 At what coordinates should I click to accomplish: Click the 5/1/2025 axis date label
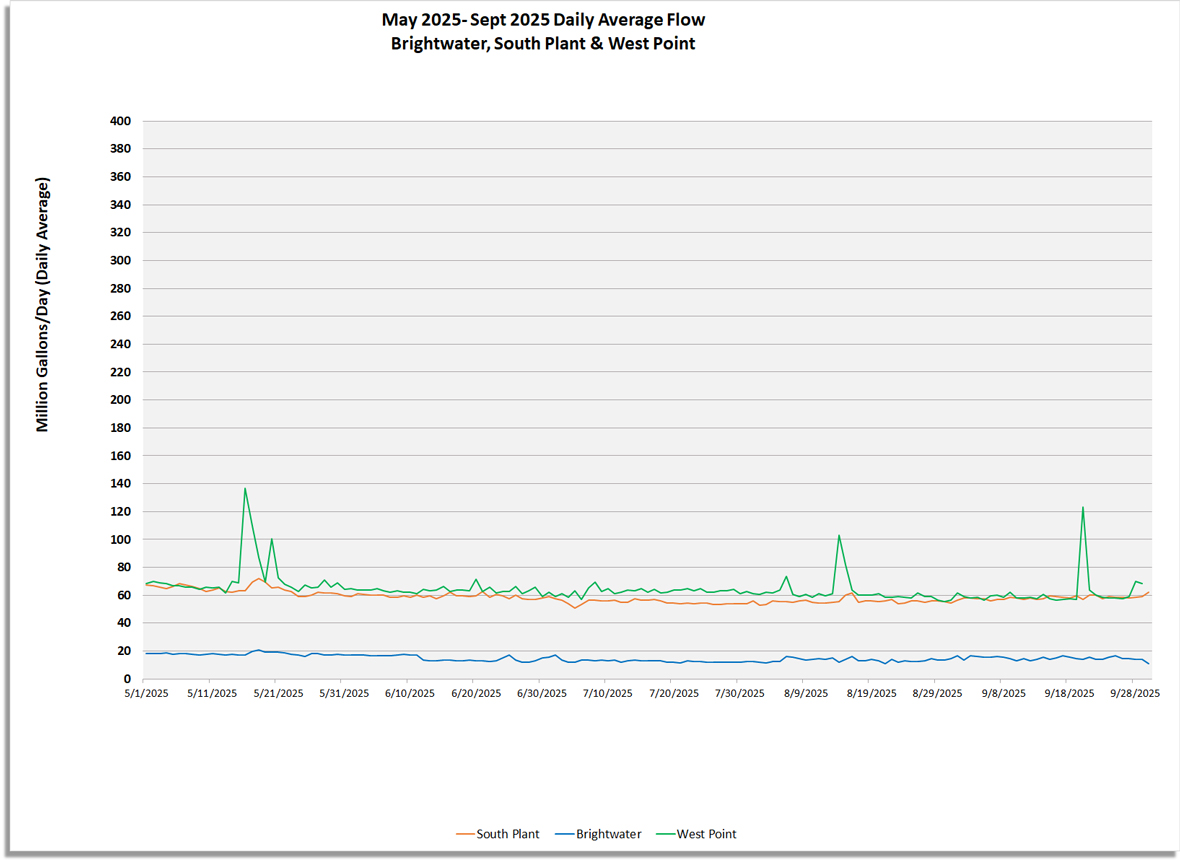[x=146, y=691]
